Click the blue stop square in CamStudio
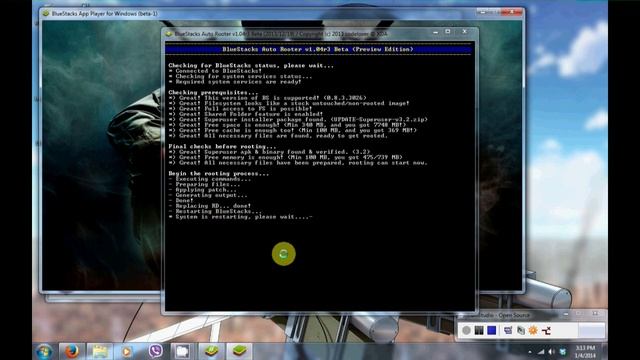The image size is (640, 360). tap(492, 330)
